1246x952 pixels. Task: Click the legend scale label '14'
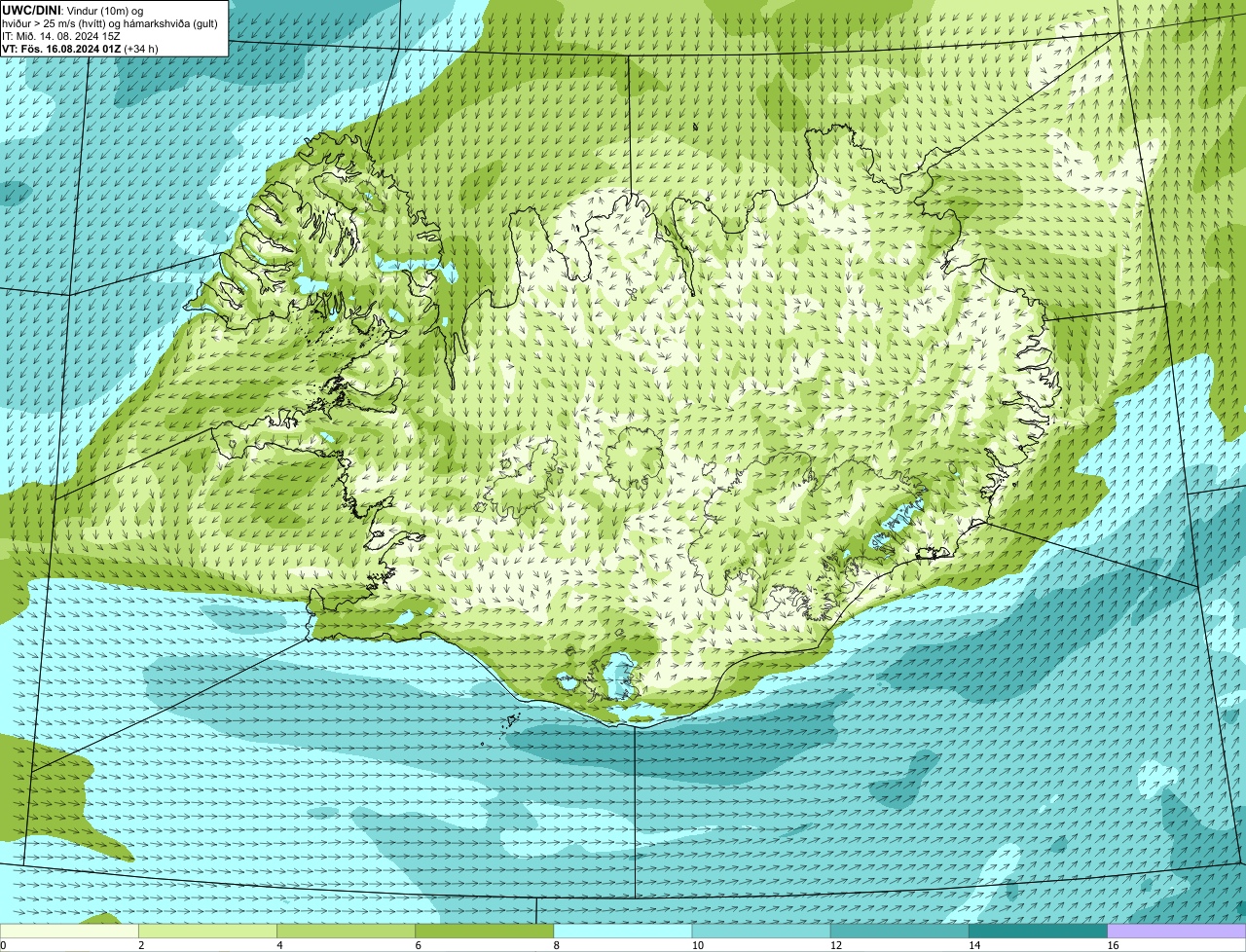(x=973, y=945)
